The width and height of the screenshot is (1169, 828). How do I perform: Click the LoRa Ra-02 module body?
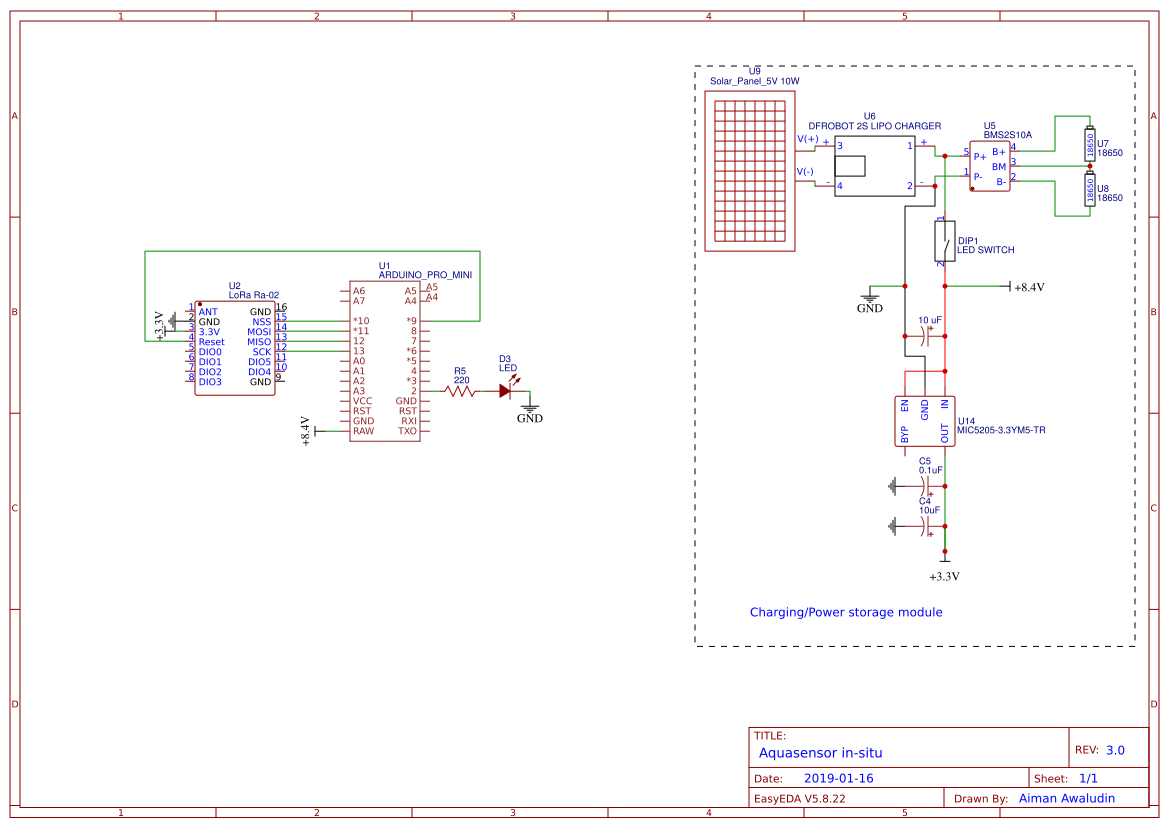click(234, 347)
